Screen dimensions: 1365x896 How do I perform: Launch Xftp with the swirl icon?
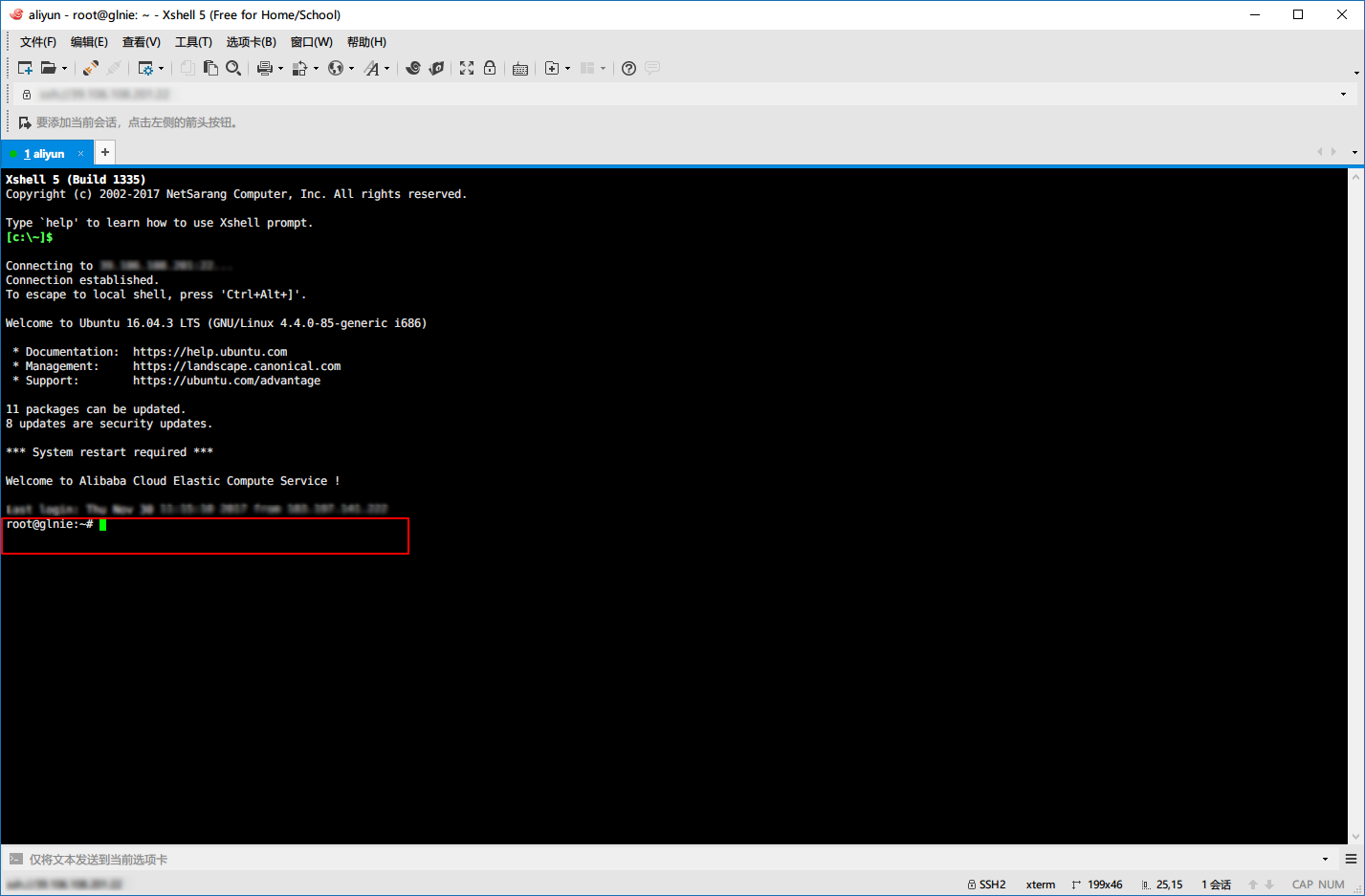click(413, 68)
